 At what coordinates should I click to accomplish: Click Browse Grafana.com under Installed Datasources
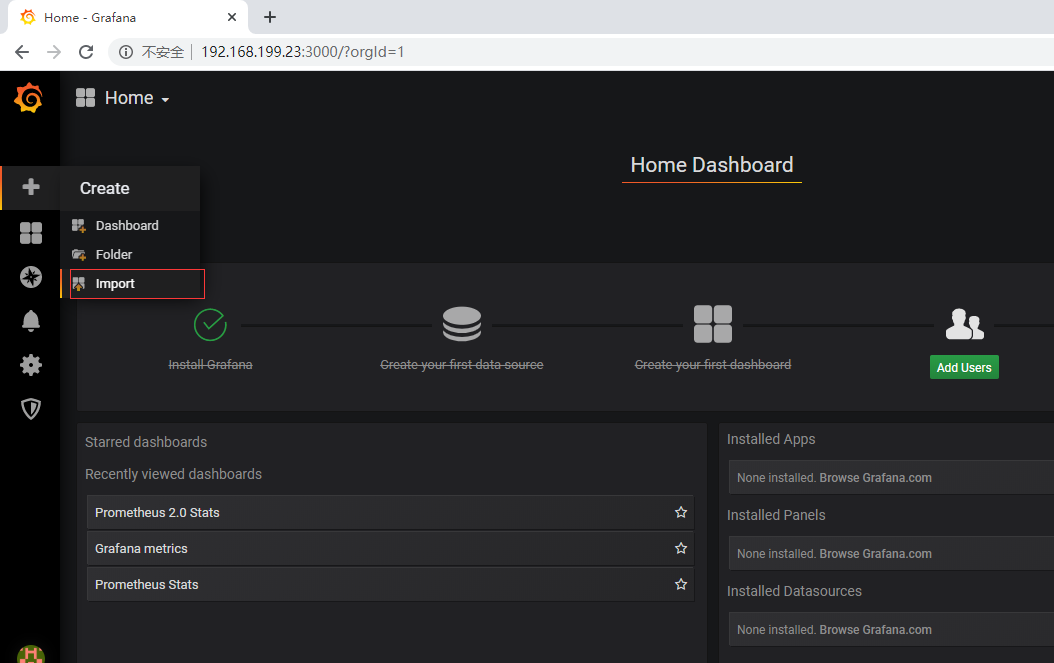875,629
